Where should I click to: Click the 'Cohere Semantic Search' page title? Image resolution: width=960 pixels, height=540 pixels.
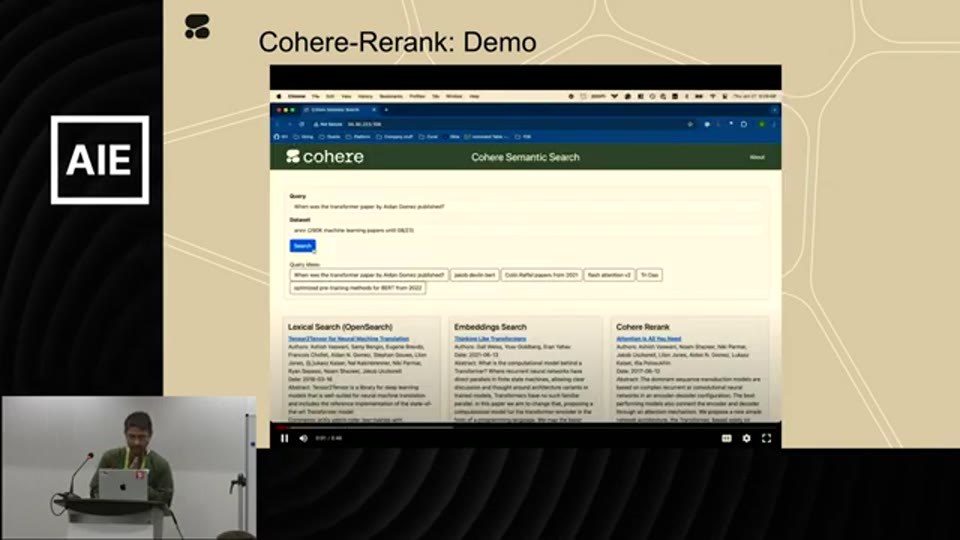[525, 157]
